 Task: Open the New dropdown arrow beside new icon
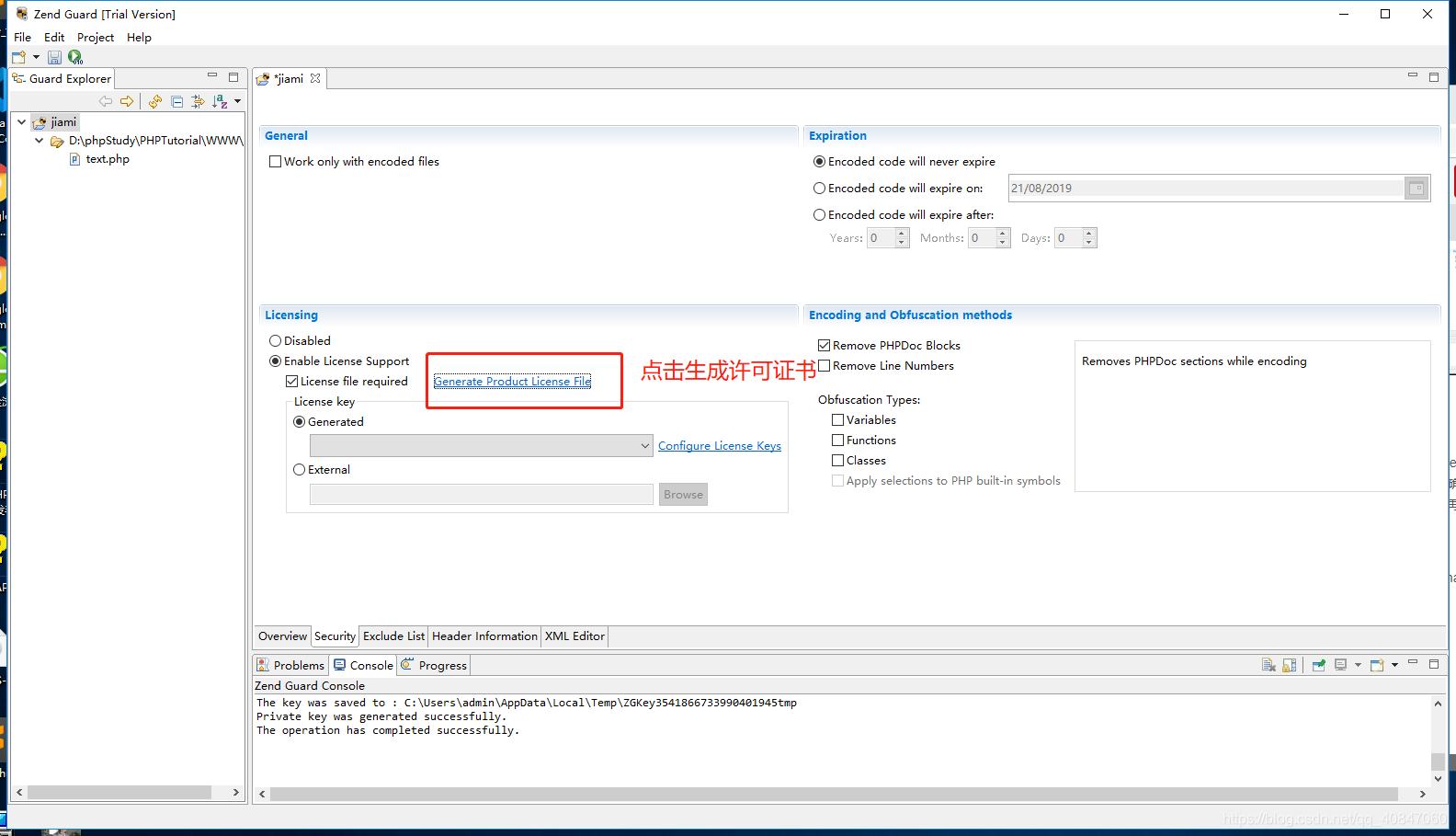coord(36,57)
